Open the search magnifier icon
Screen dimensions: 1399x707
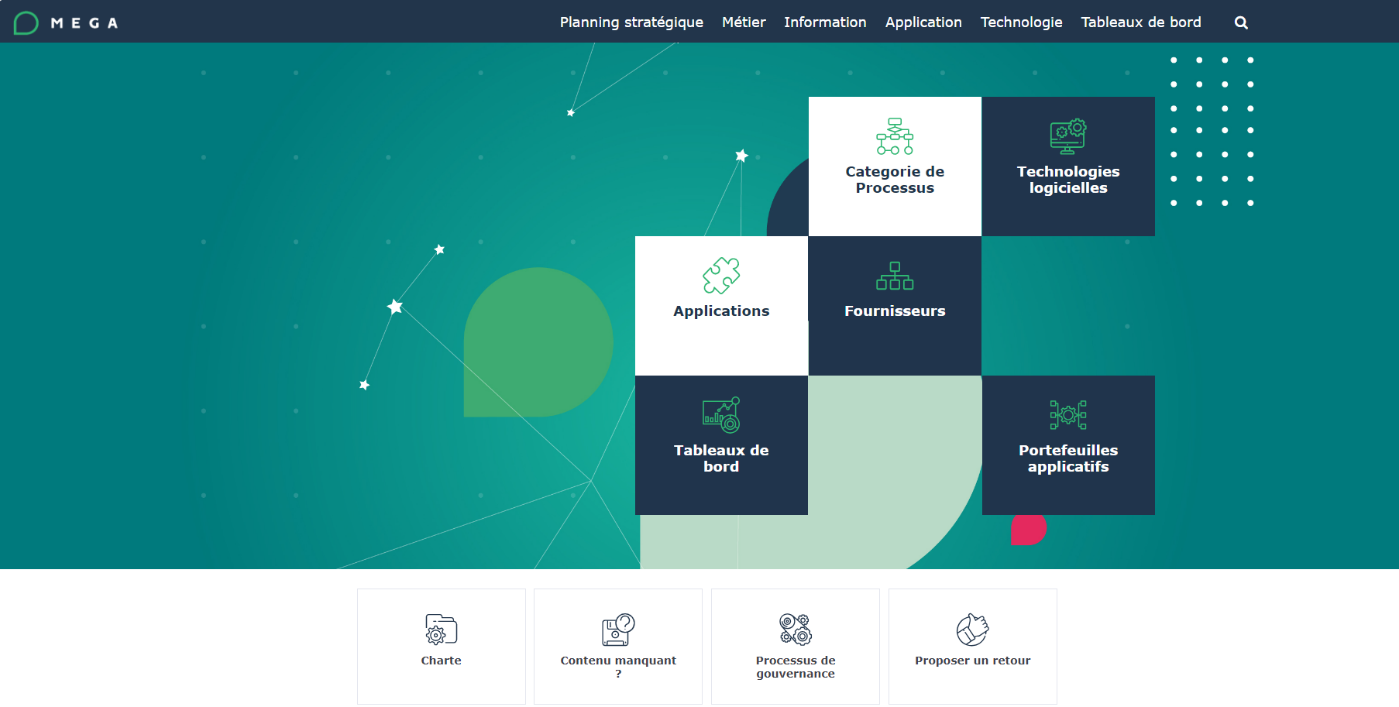(x=1241, y=23)
